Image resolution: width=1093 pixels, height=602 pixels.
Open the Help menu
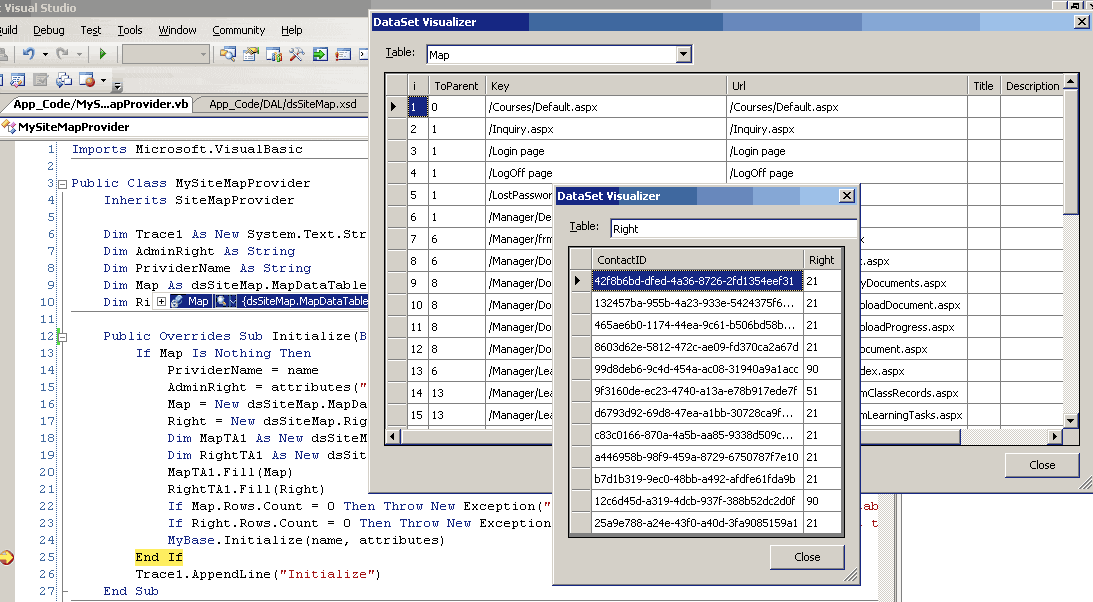pyautogui.click(x=291, y=30)
